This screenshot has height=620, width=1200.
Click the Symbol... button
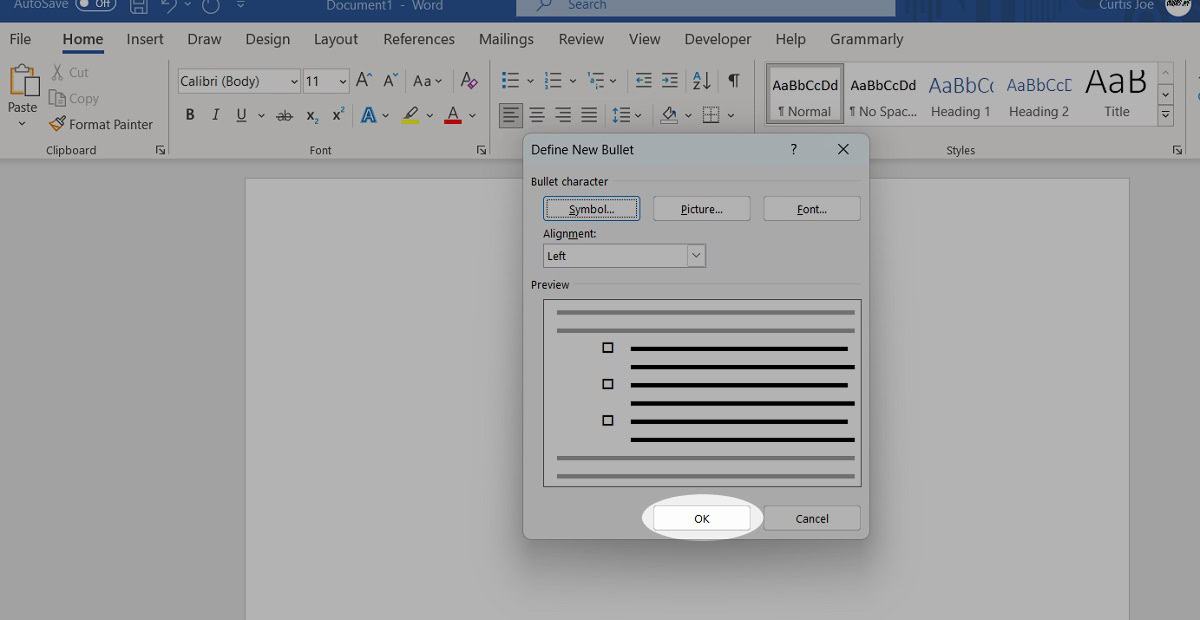tap(592, 209)
